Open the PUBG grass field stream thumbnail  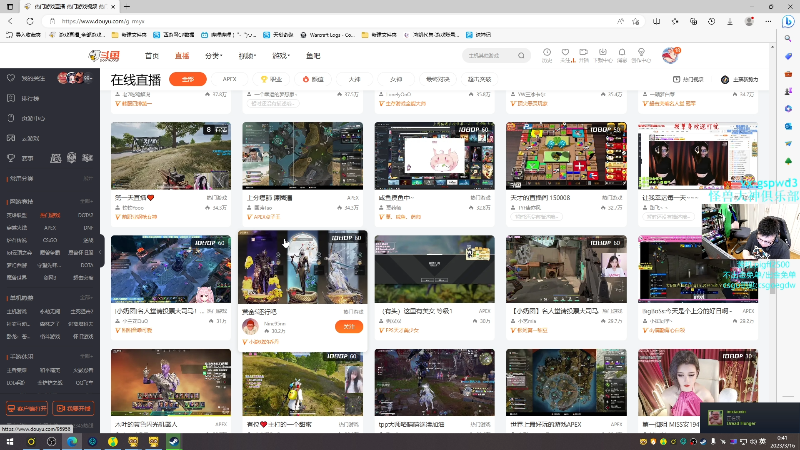(171, 156)
